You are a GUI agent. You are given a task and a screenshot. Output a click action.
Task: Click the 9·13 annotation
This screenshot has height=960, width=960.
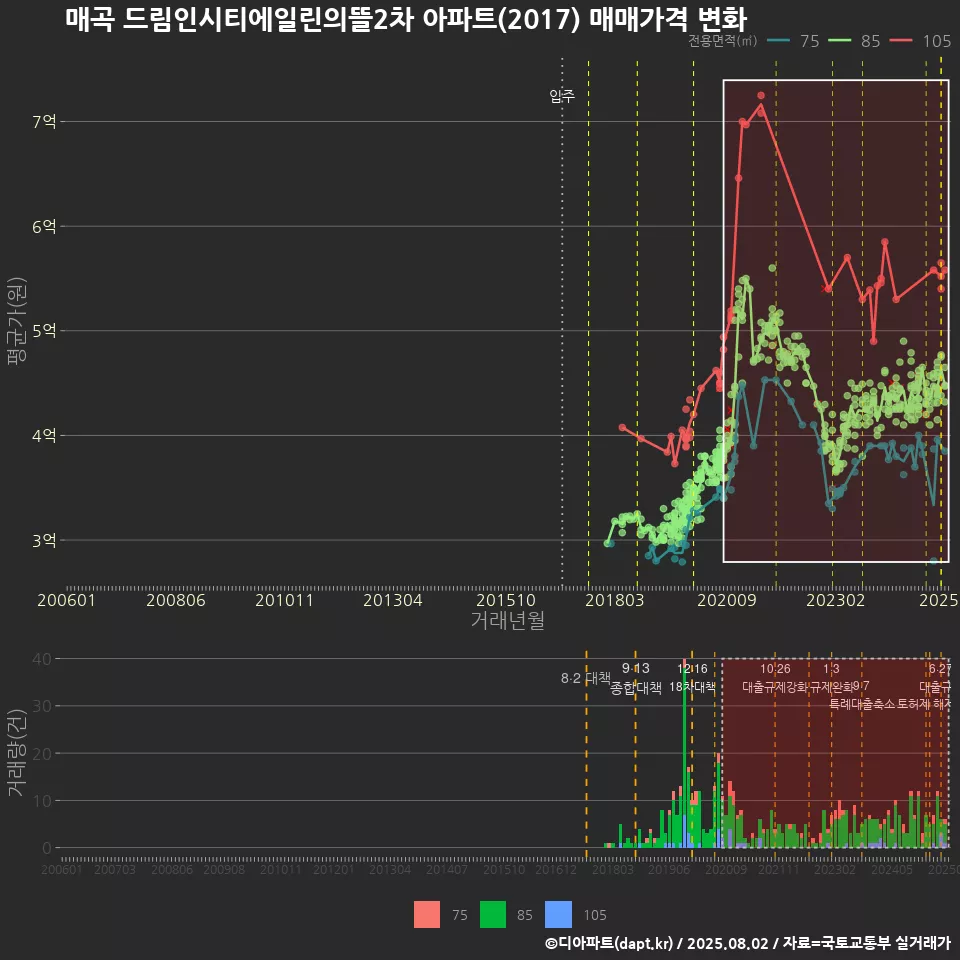tap(636, 669)
